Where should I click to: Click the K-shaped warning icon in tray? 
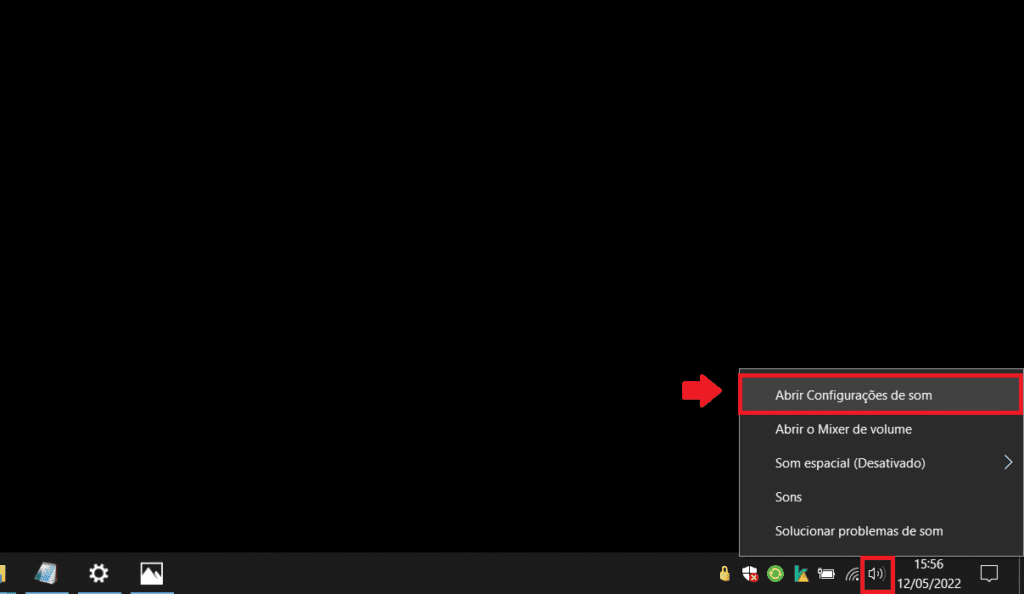(800, 574)
